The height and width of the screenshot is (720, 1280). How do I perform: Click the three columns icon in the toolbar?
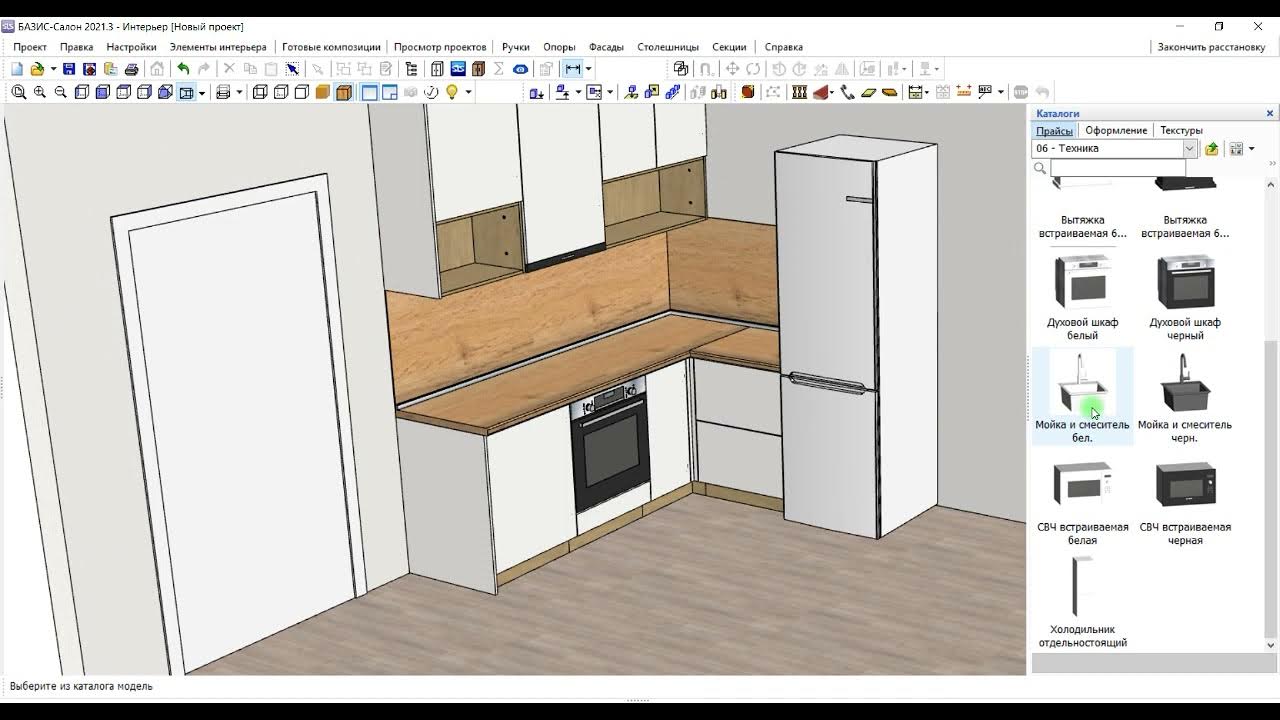[x=799, y=92]
